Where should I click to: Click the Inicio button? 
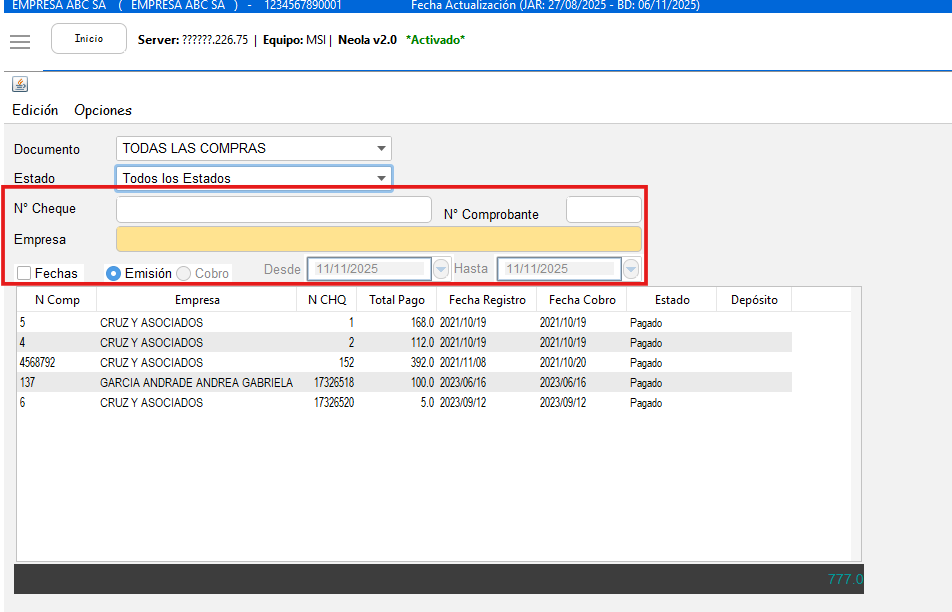(x=89, y=39)
